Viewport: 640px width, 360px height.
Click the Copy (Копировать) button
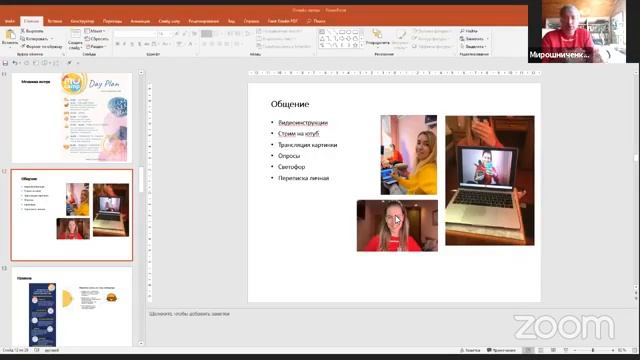tap(36, 39)
